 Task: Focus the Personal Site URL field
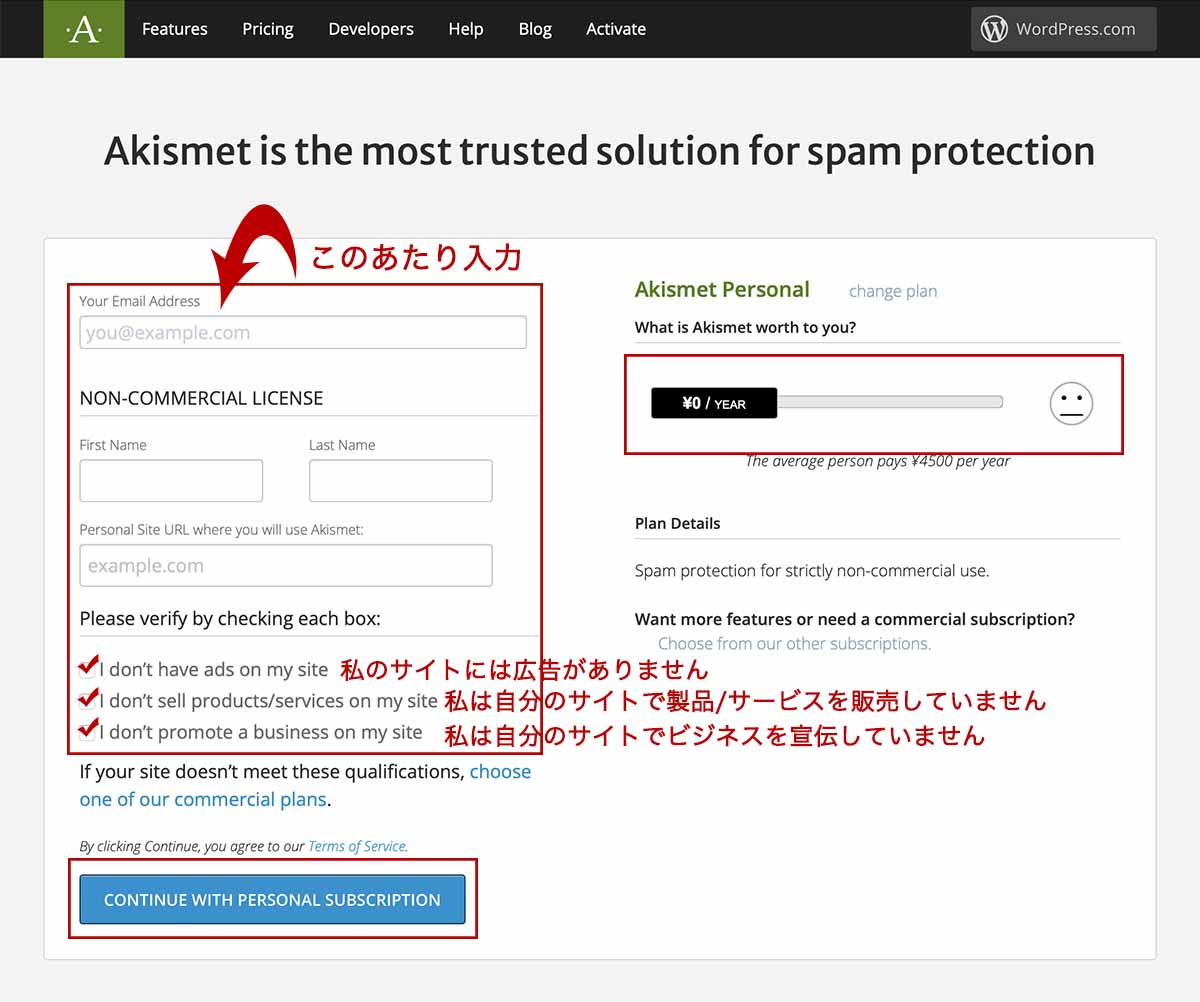pyautogui.click(x=286, y=565)
